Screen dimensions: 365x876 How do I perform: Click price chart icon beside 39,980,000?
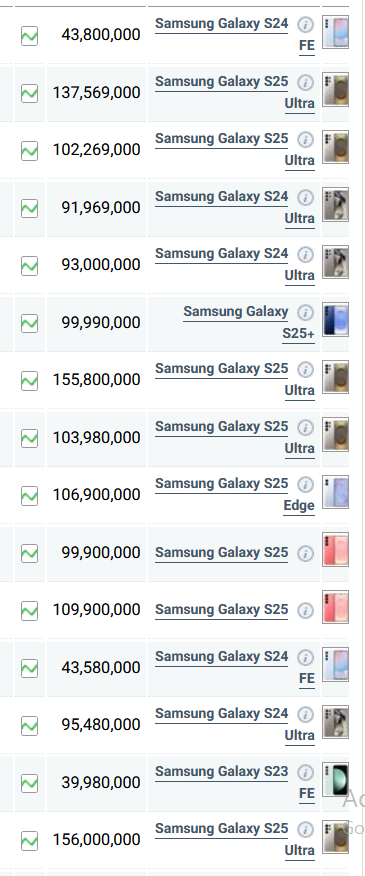click(x=29, y=783)
